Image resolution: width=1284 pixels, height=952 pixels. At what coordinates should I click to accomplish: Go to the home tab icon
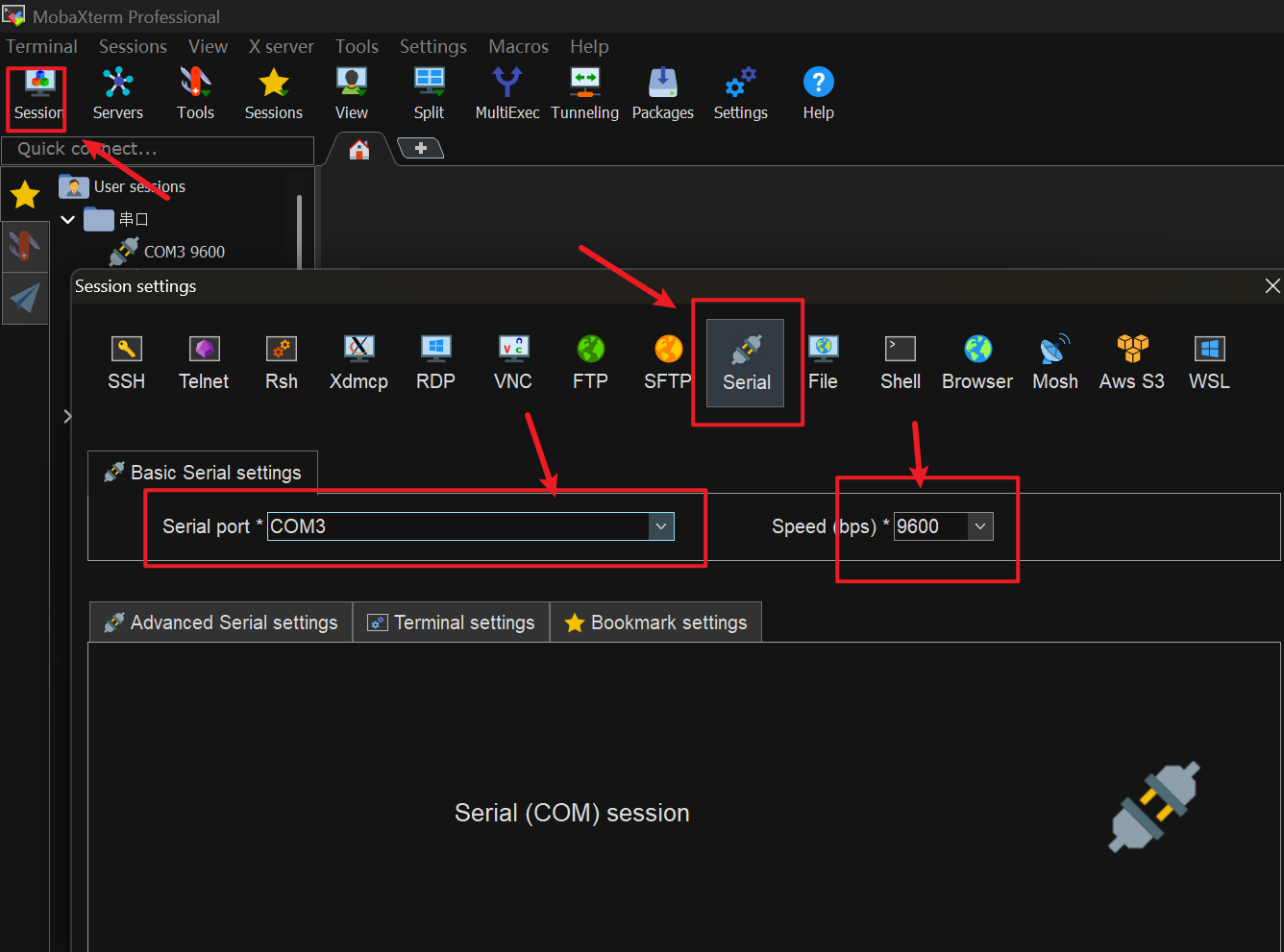[x=359, y=149]
